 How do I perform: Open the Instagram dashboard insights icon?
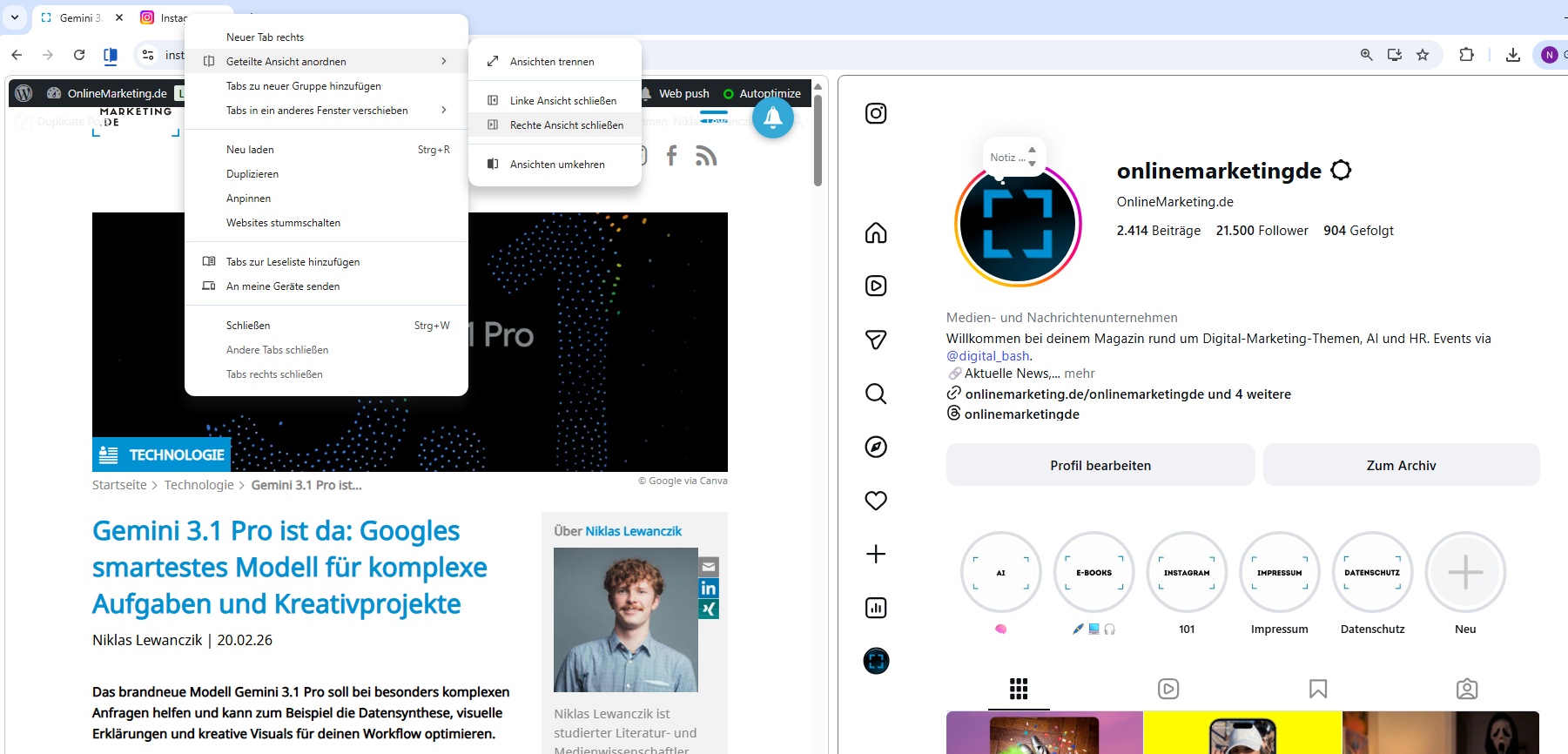876,608
